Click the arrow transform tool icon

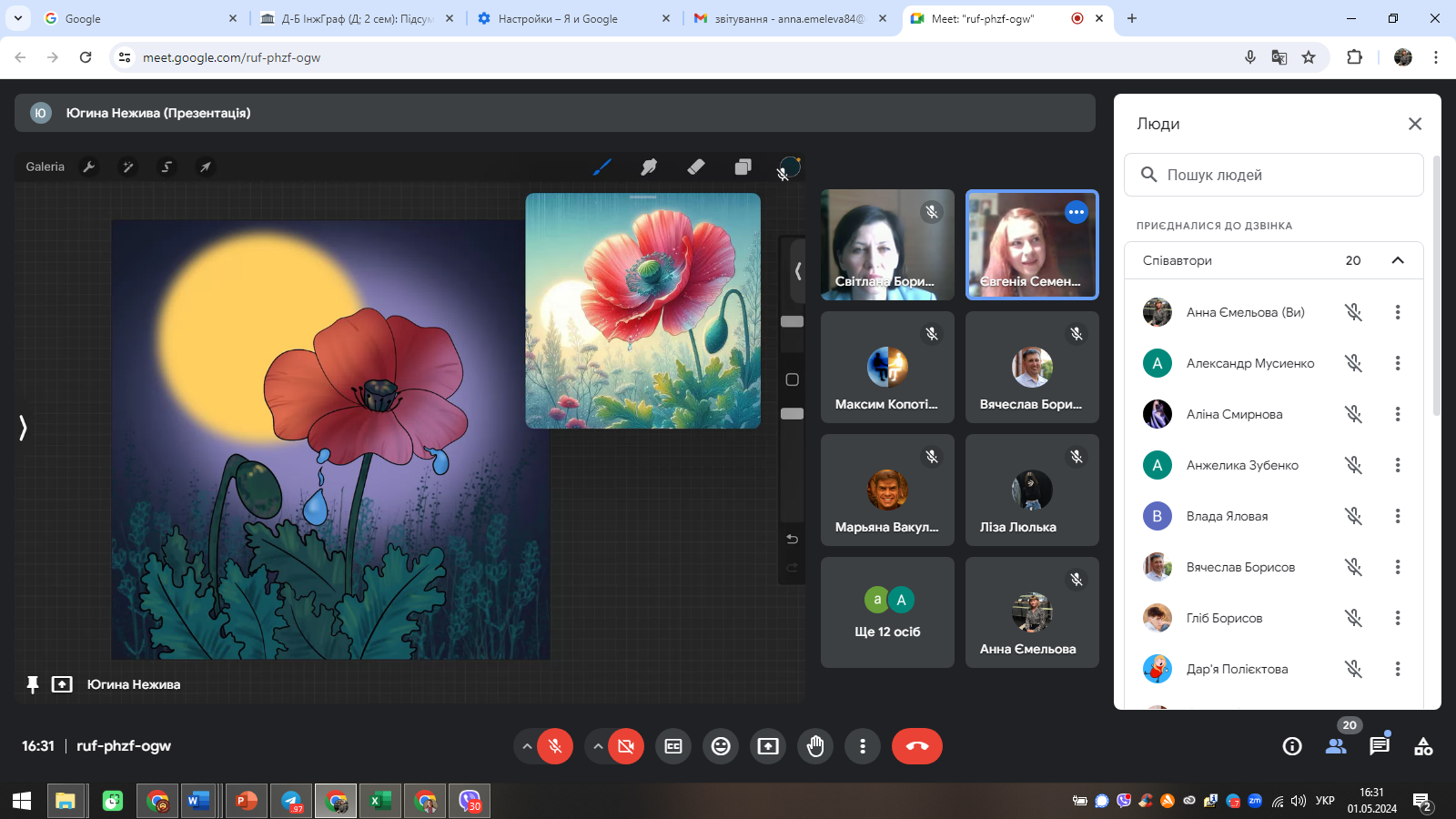(206, 167)
